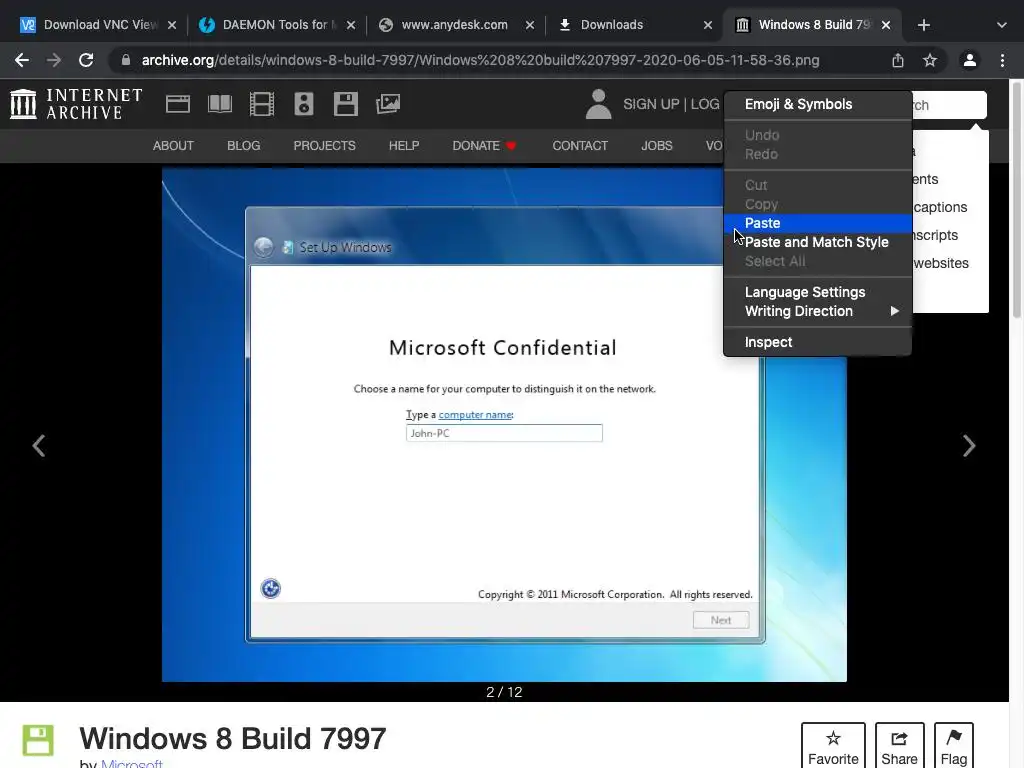Image resolution: width=1024 pixels, height=768 pixels.
Task: Go back with the browser back arrow
Action: pyautogui.click(x=22, y=60)
